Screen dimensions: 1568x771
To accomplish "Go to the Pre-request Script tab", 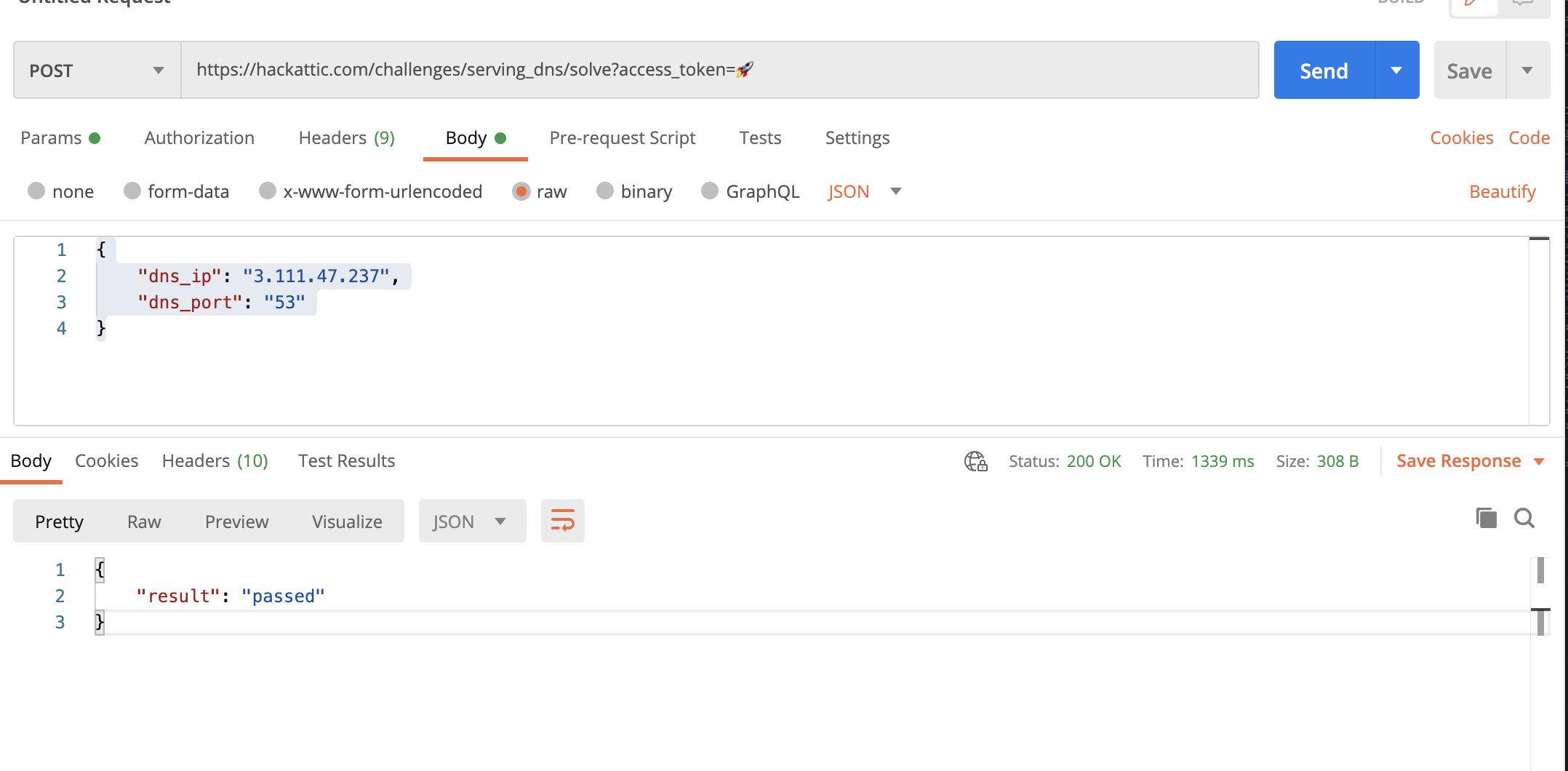I will tap(623, 137).
